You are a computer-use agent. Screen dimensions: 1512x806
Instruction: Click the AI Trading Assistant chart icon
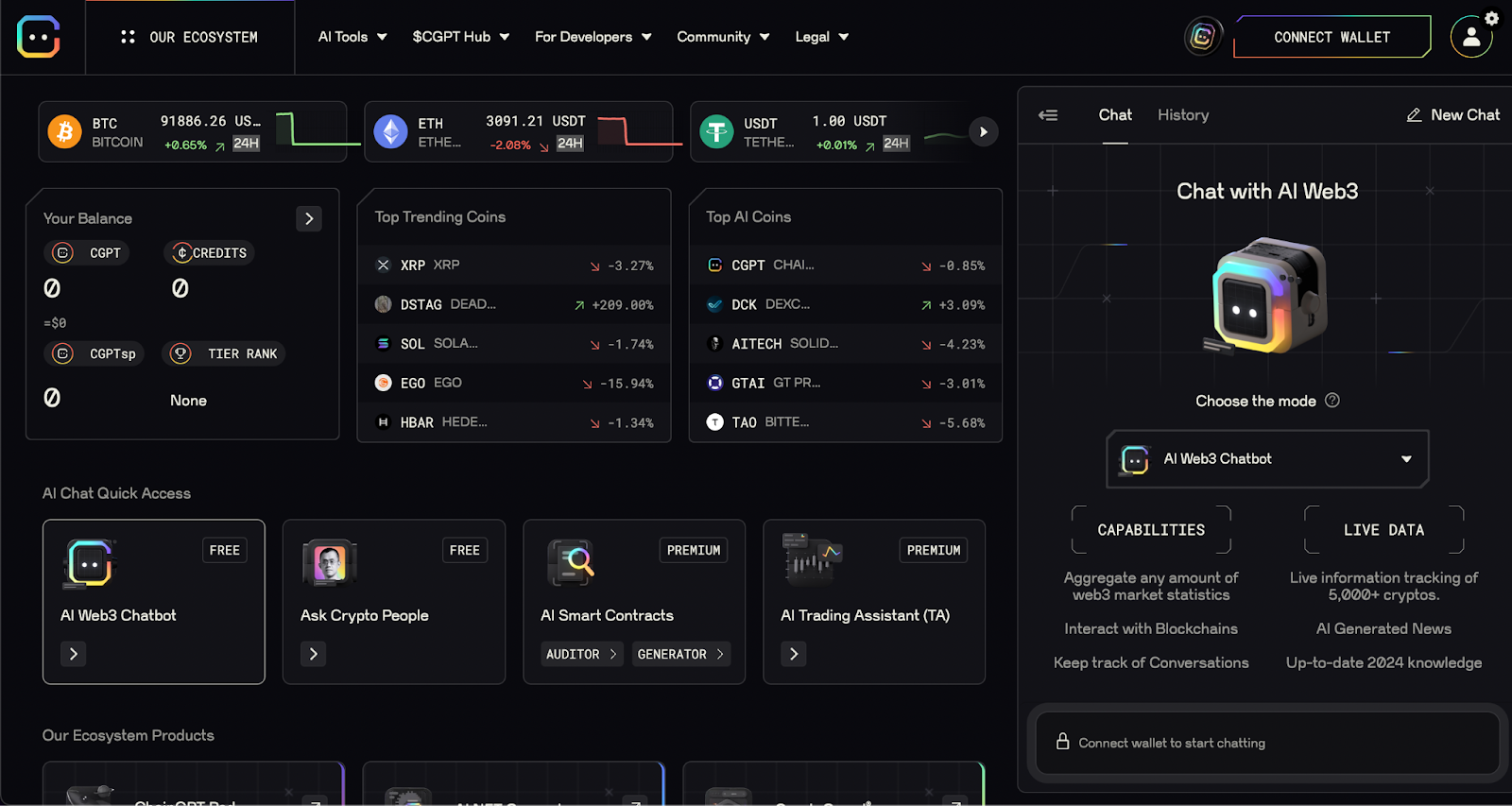point(811,559)
